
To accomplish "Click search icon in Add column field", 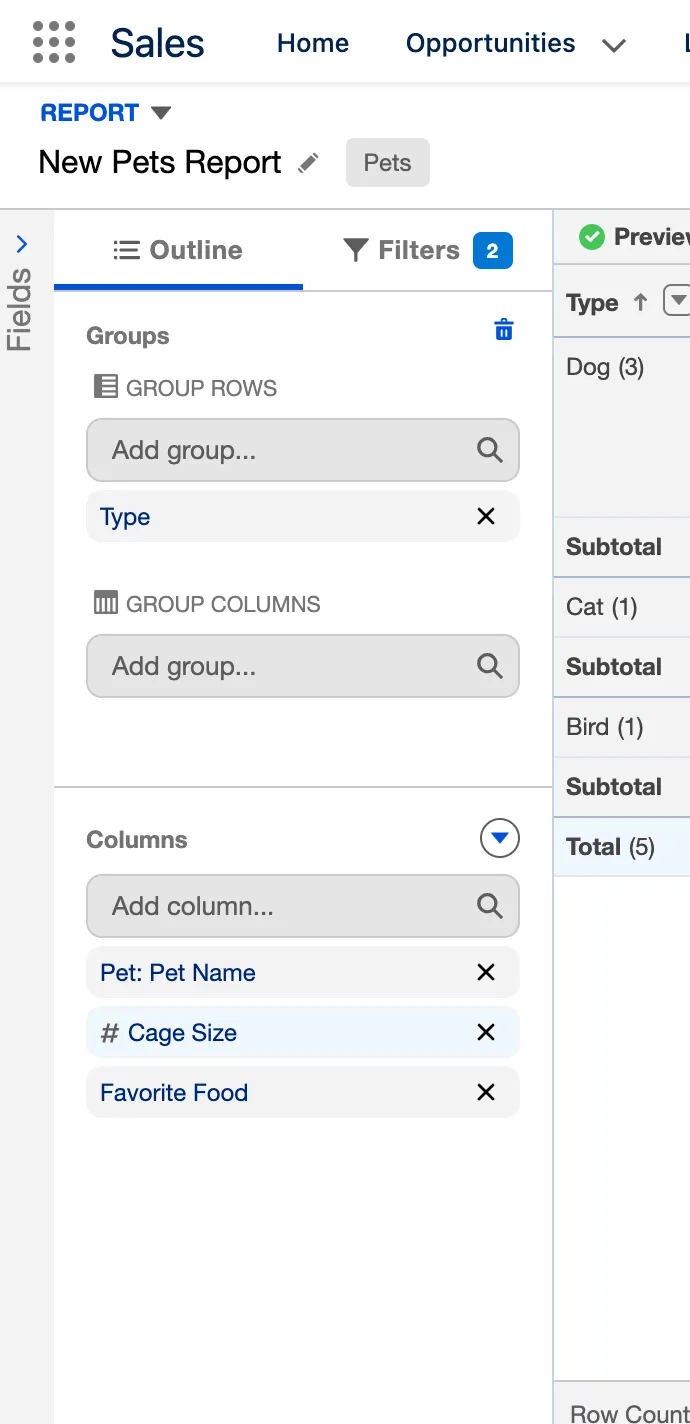I will coord(489,906).
